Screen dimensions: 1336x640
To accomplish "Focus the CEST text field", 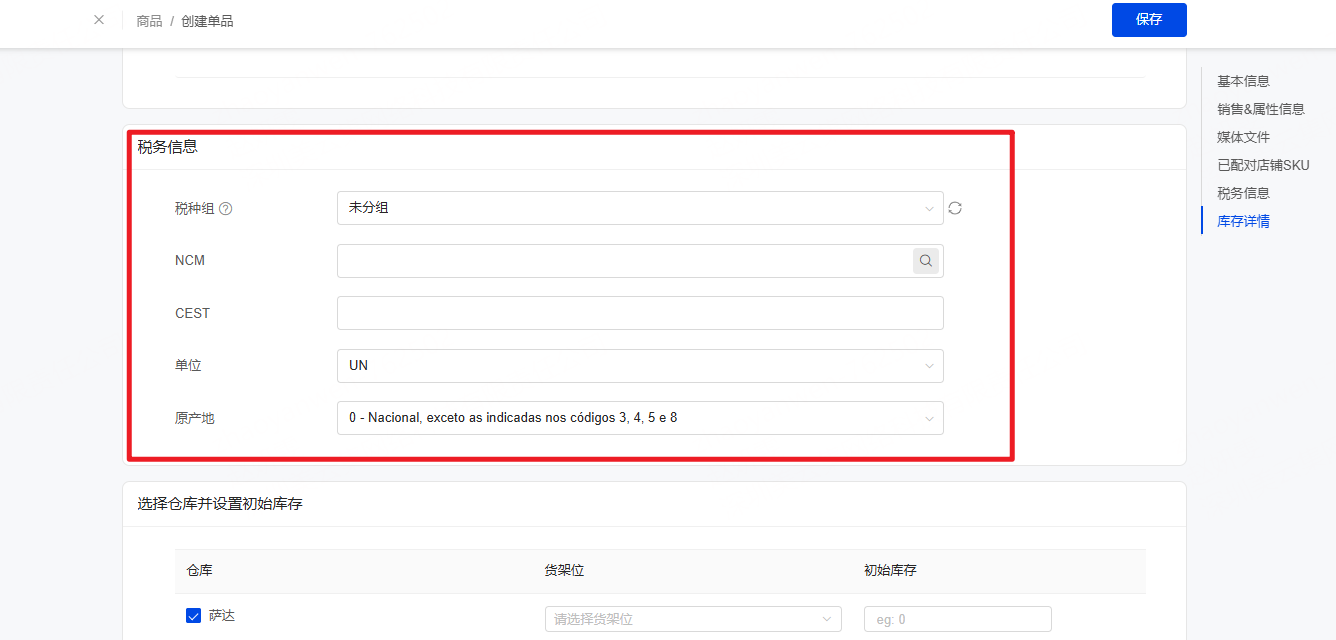I will click(x=639, y=313).
